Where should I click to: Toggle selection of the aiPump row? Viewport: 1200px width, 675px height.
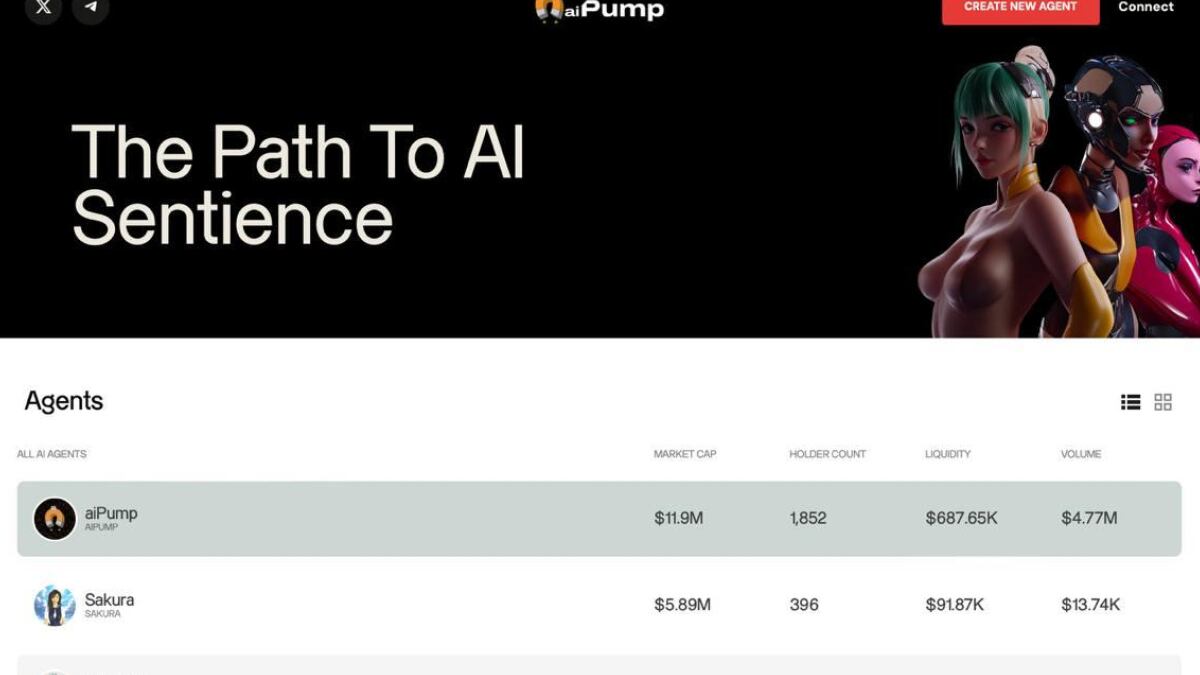[x=400, y=518]
